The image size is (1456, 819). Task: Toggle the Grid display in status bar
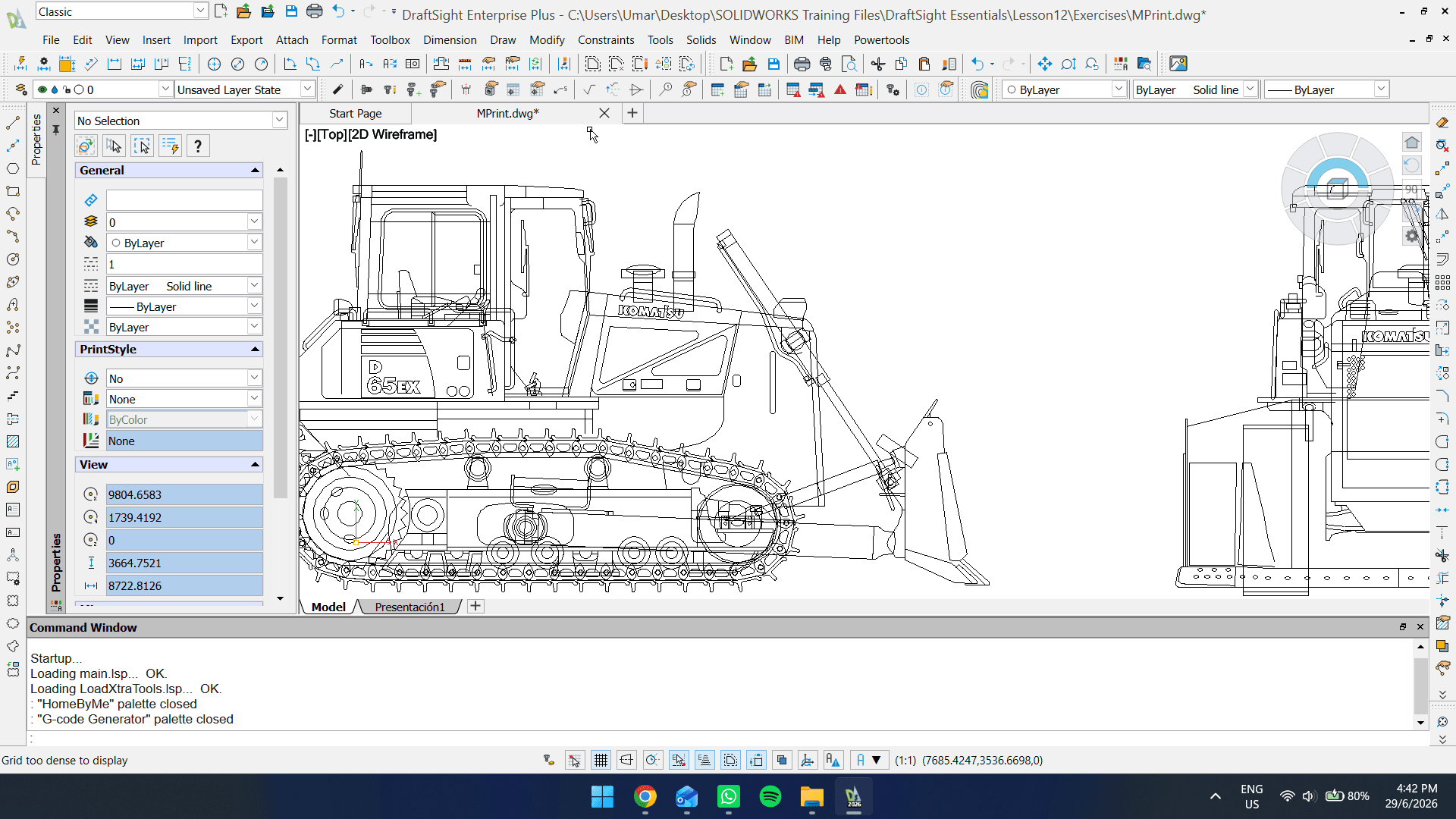point(601,760)
